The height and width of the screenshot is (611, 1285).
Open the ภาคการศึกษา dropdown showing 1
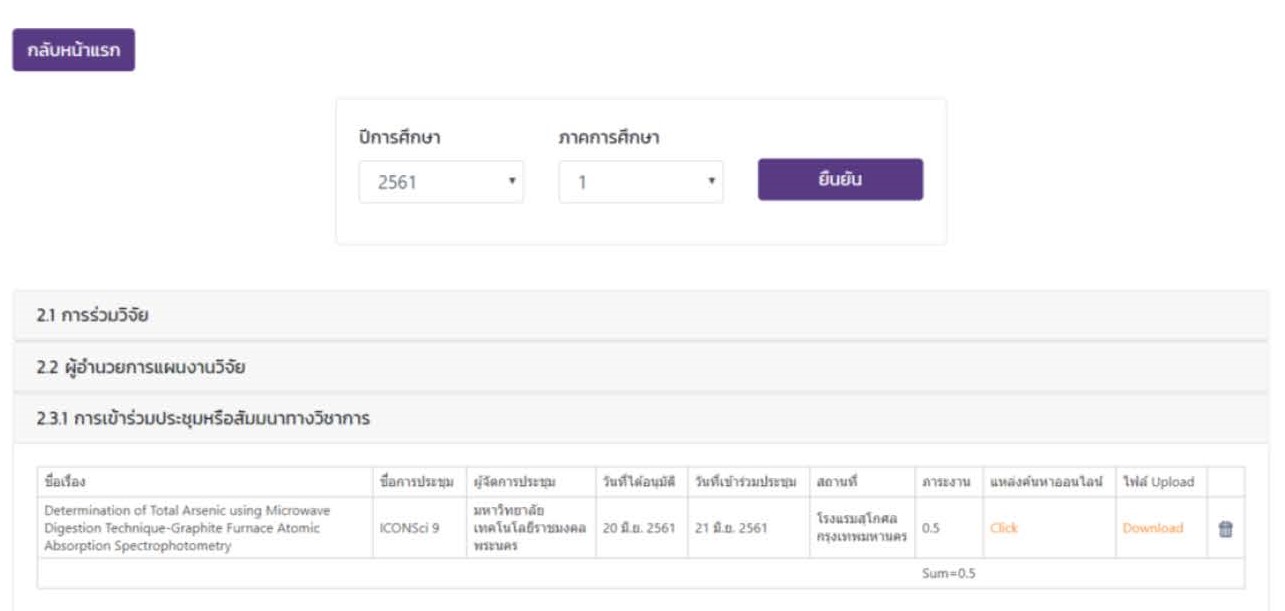pos(640,183)
